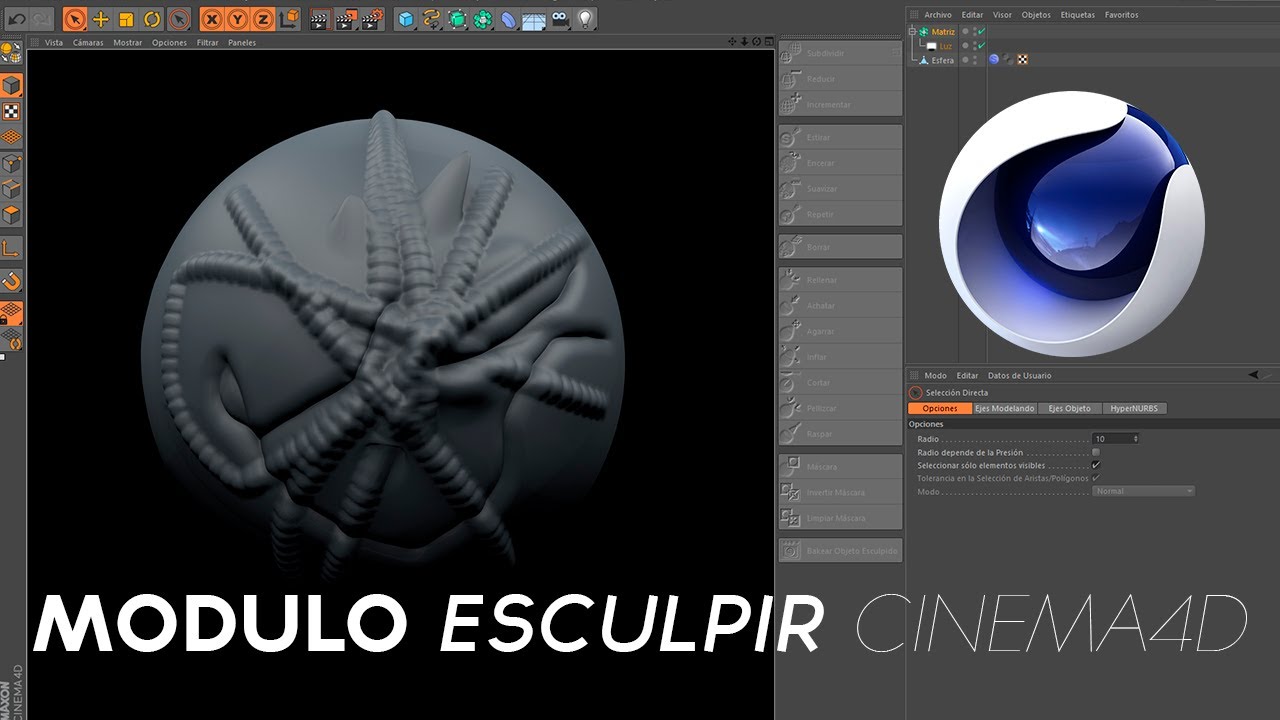Add a camera object
1280x720 pixels.
pyautogui.click(x=560, y=18)
